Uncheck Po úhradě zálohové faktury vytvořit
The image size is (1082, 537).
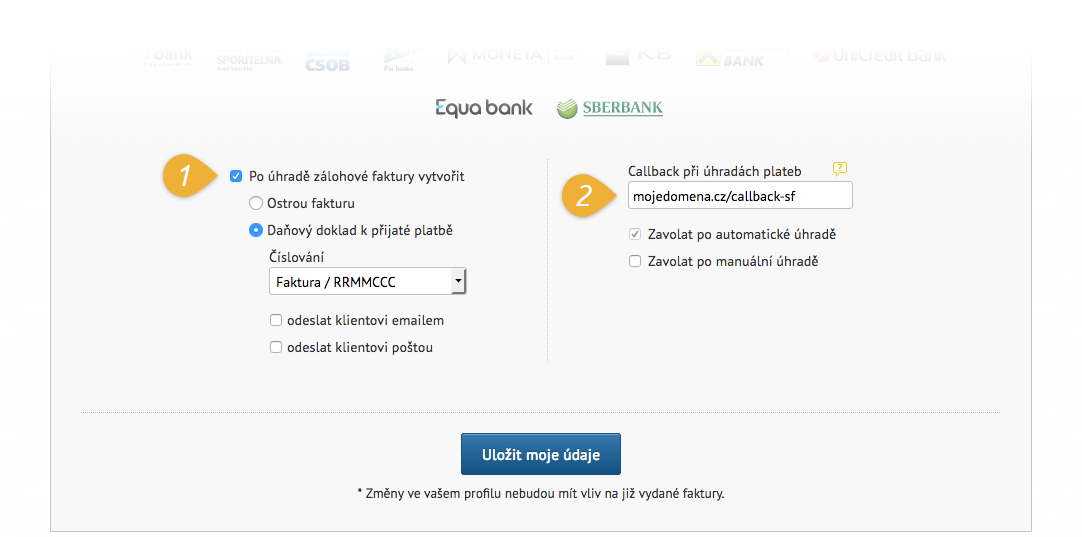tap(236, 177)
